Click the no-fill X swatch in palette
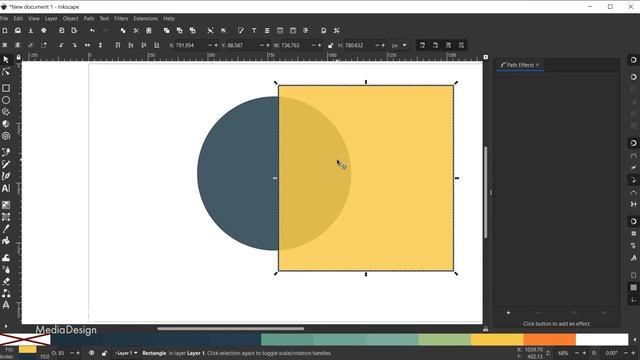The width and height of the screenshot is (640, 360). (25, 340)
